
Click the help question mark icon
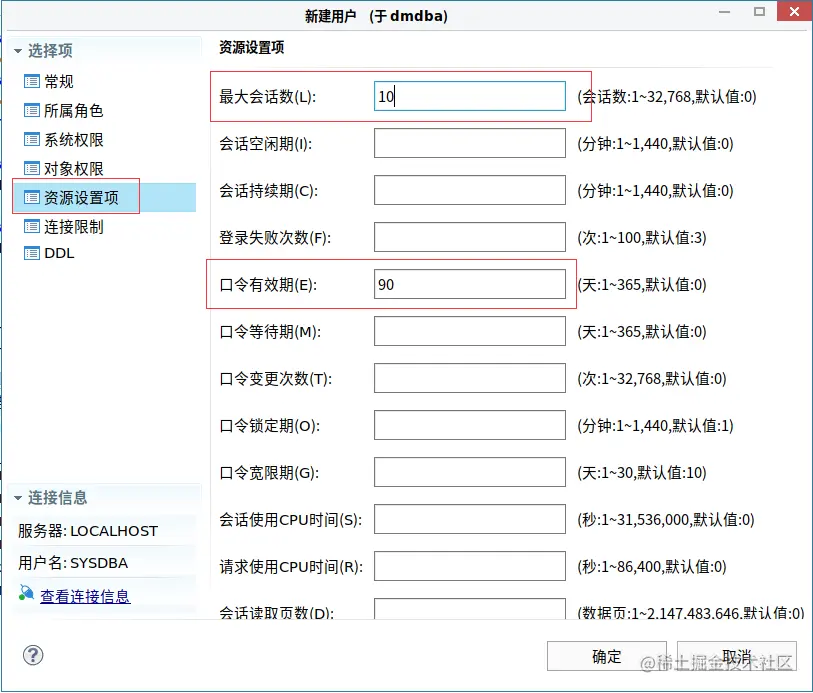coord(33,655)
